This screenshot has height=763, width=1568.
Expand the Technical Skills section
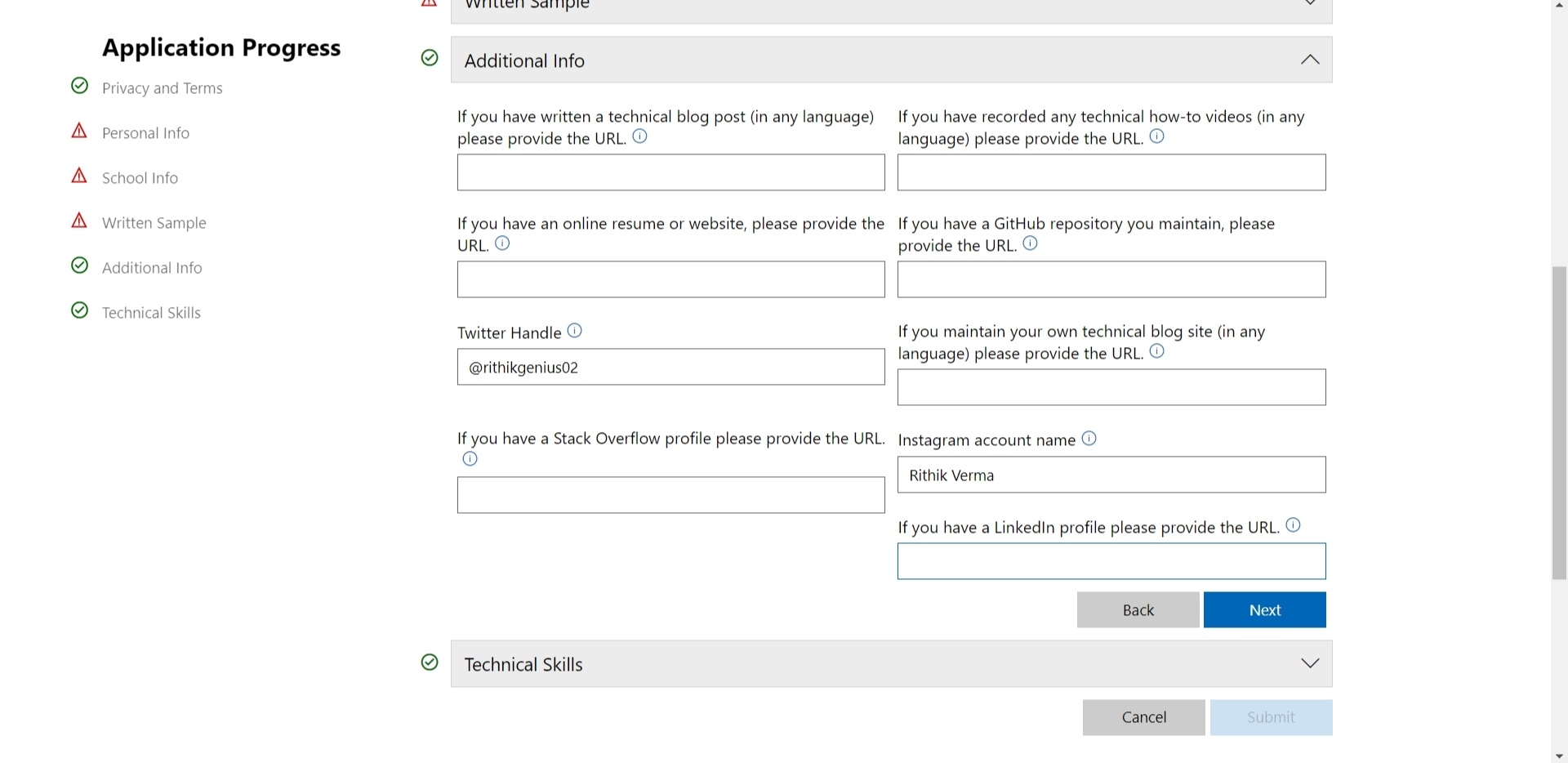click(1309, 663)
